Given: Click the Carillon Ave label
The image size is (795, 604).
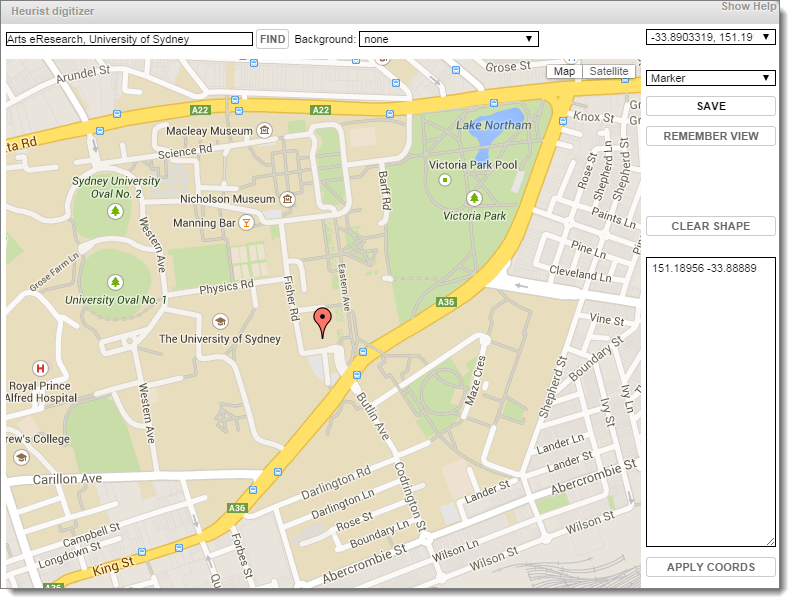Looking at the screenshot, I should pos(67,479).
